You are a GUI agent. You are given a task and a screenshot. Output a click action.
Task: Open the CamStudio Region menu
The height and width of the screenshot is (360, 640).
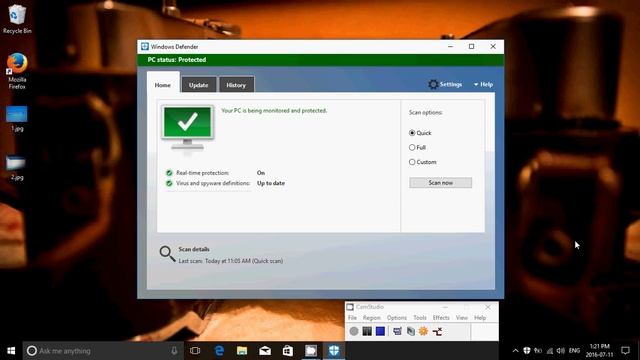click(x=371, y=318)
